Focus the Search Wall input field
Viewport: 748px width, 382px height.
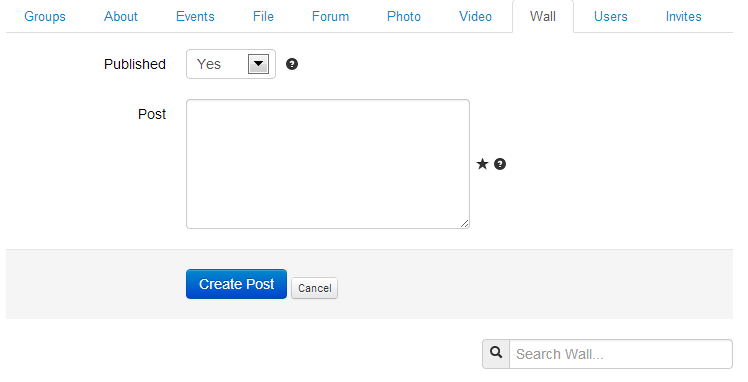[x=621, y=354]
